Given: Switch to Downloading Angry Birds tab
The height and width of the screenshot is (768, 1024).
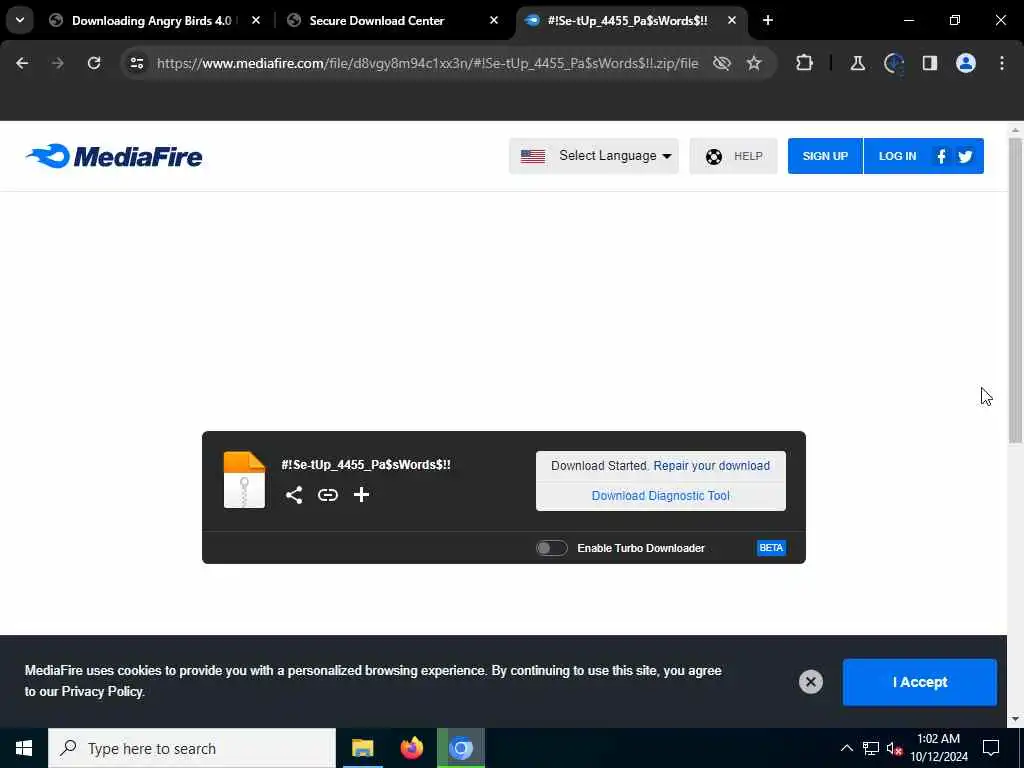Looking at the screenshot, I should point(152,20).
